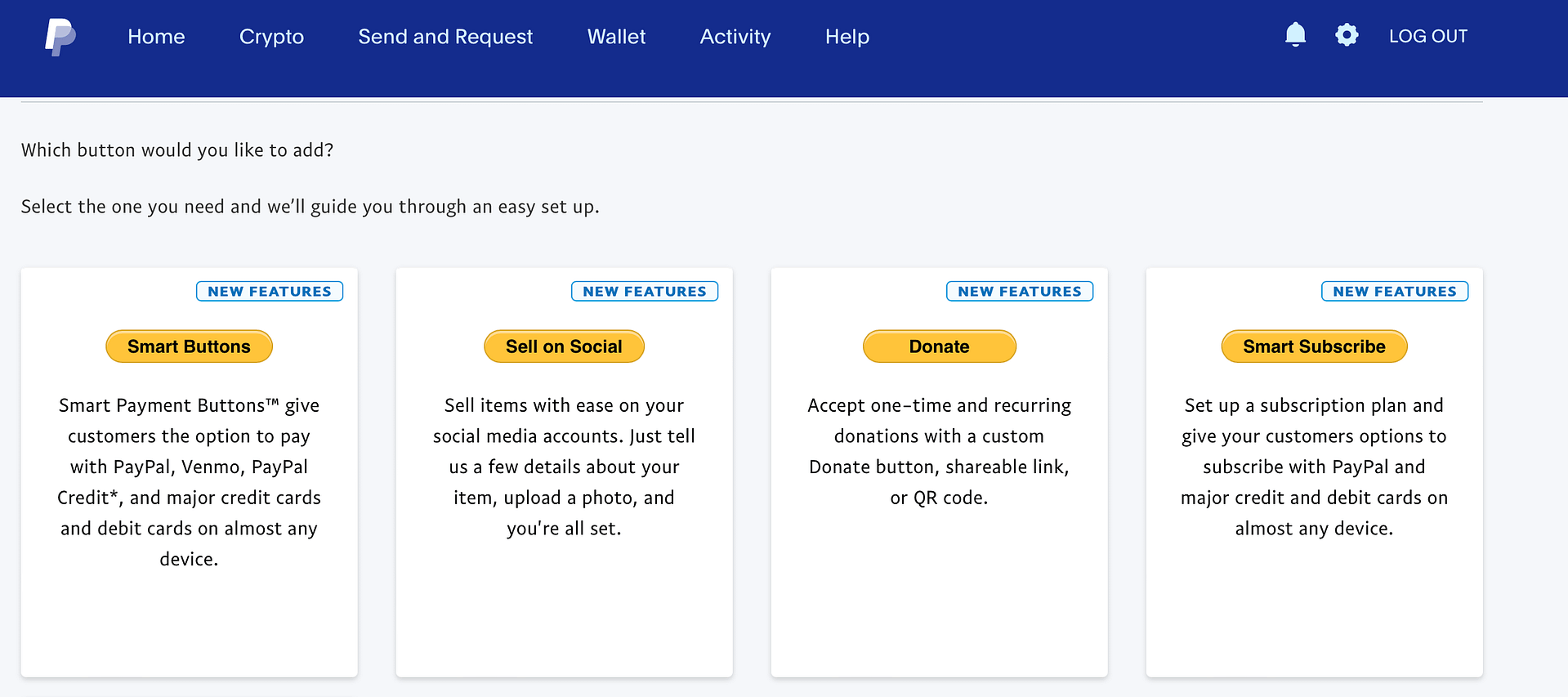Click NEW FEATURES badge on Sell on Social card
Screen dimensions: 1568x697
pos(645,291)
